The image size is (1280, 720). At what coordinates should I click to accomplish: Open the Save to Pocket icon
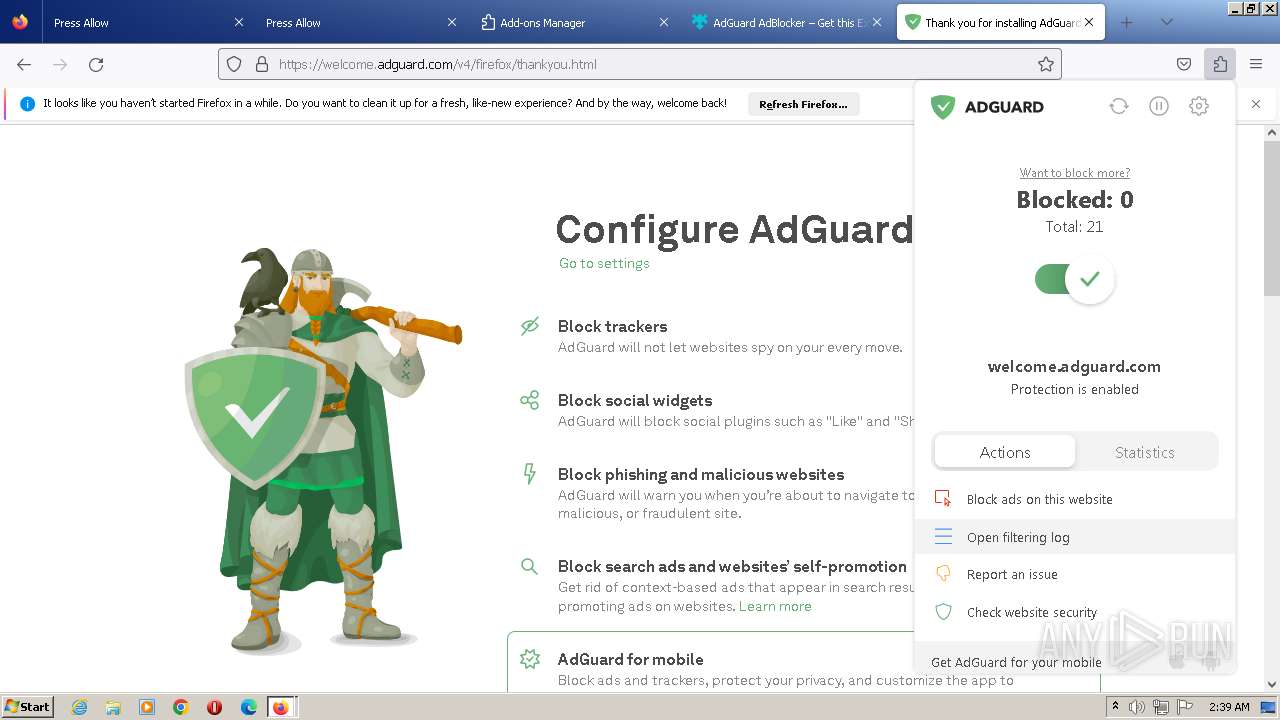(1184, 64)
